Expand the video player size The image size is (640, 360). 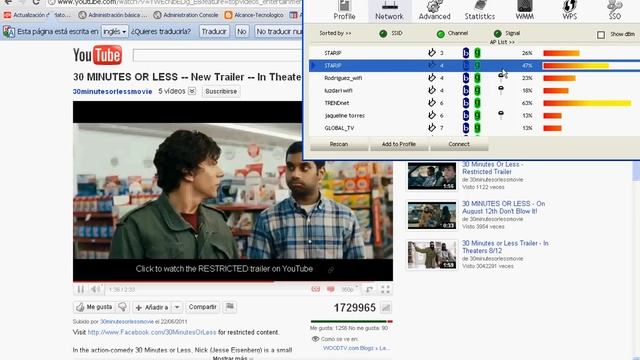(369, 289)
